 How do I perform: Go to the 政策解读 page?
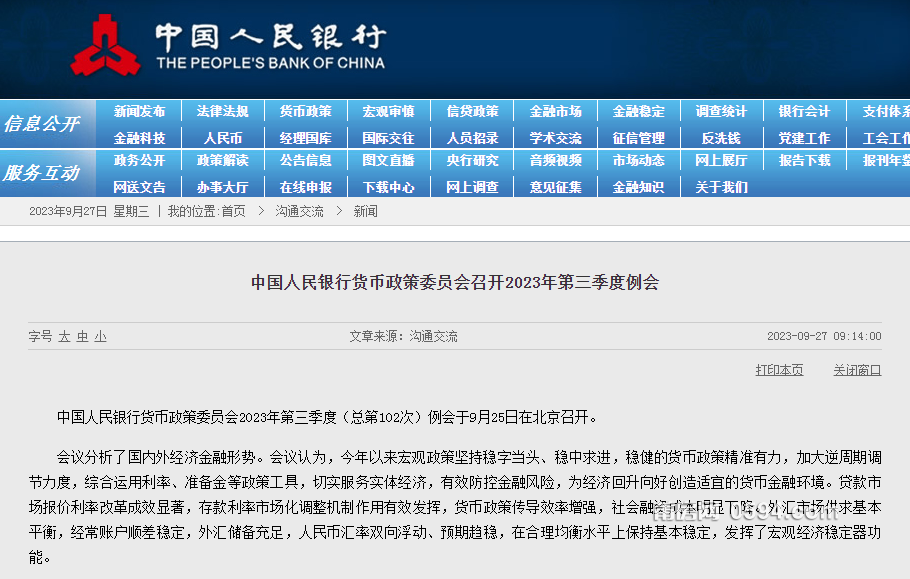click(223, 160)
